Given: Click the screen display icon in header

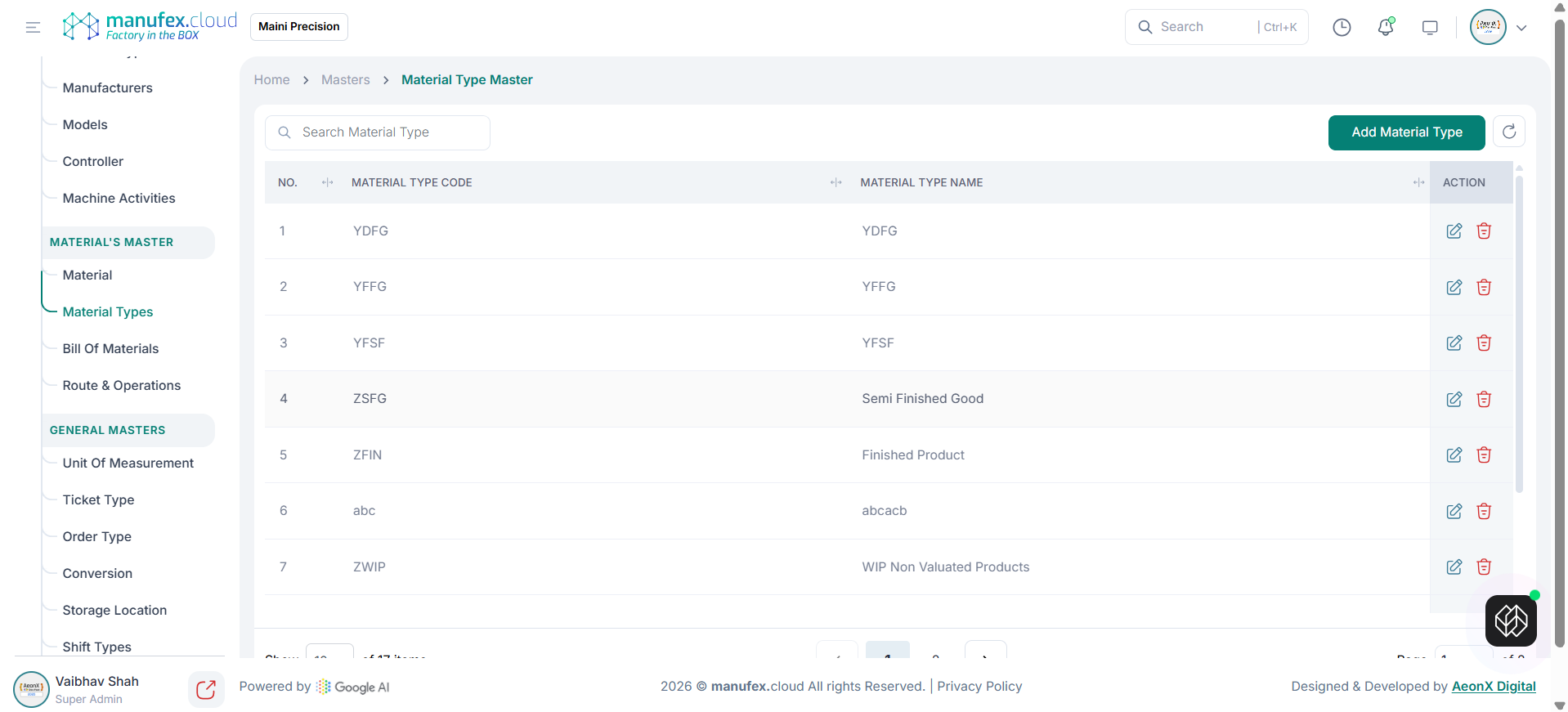Looking at the screenshot, I should click(1430, 28).
